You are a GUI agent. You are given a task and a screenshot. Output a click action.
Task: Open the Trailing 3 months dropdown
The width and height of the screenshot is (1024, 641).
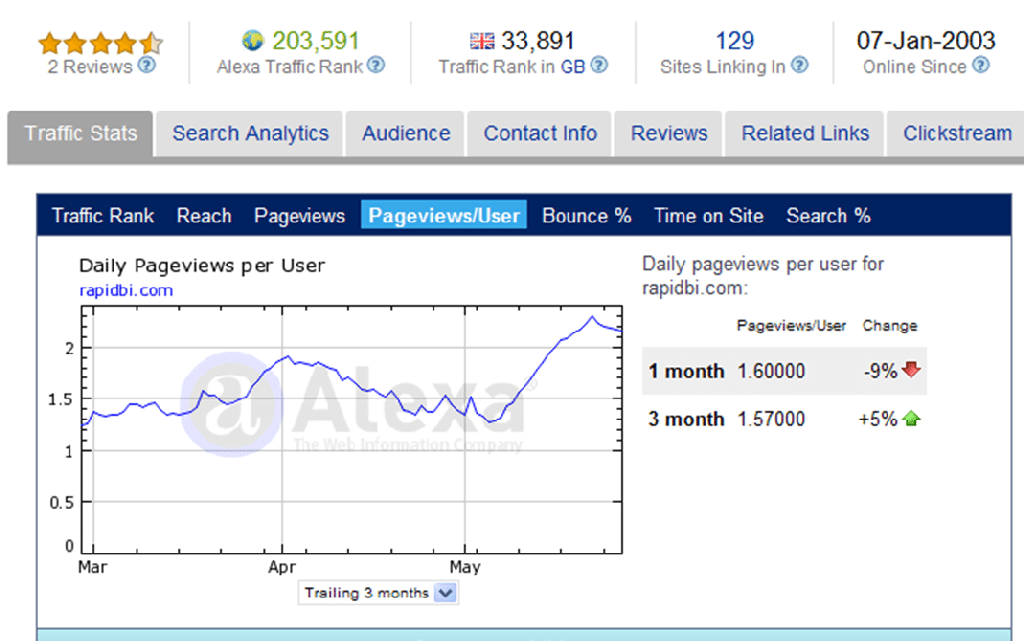(x=378, y=593)
